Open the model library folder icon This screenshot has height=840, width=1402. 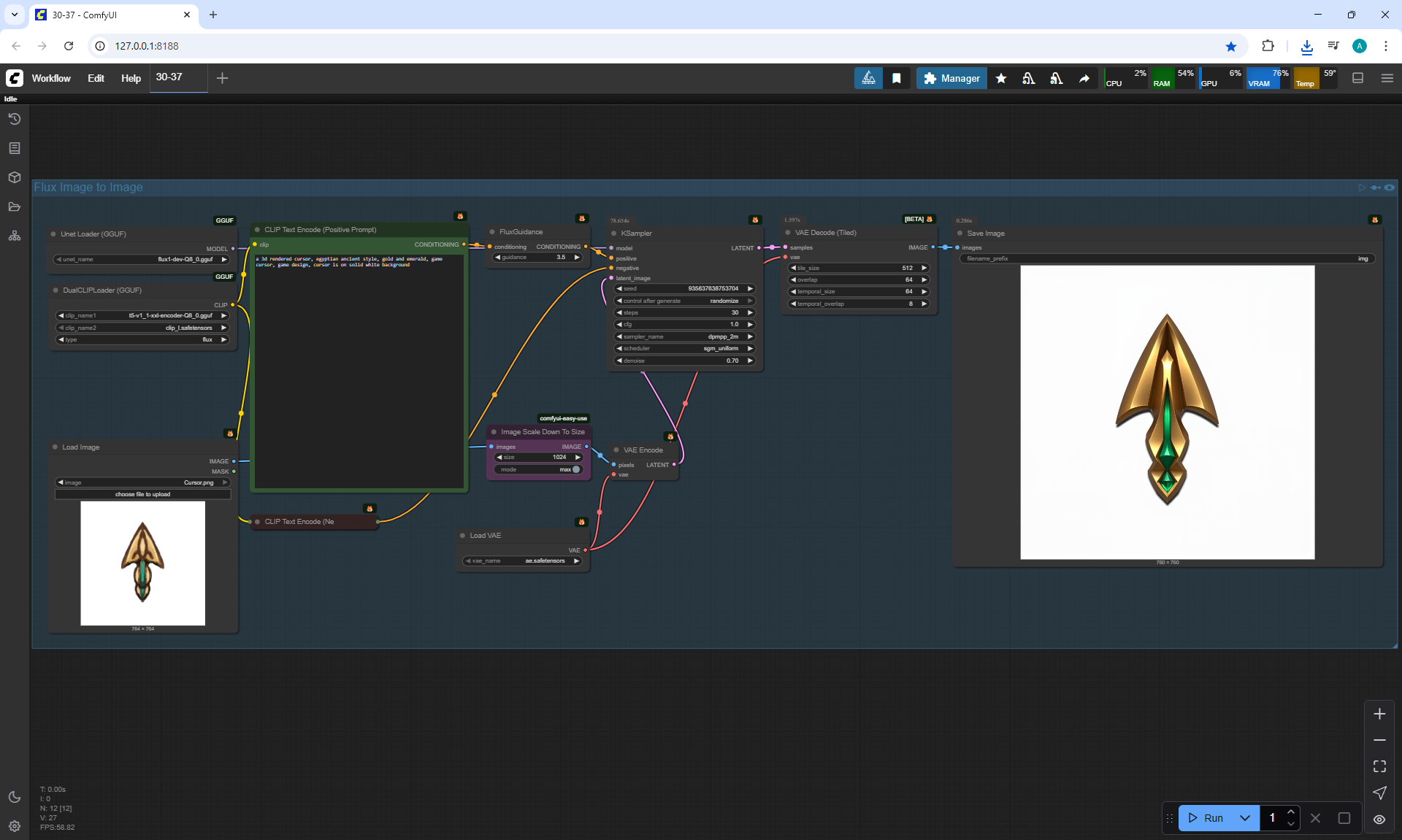(x=15, y=207)
